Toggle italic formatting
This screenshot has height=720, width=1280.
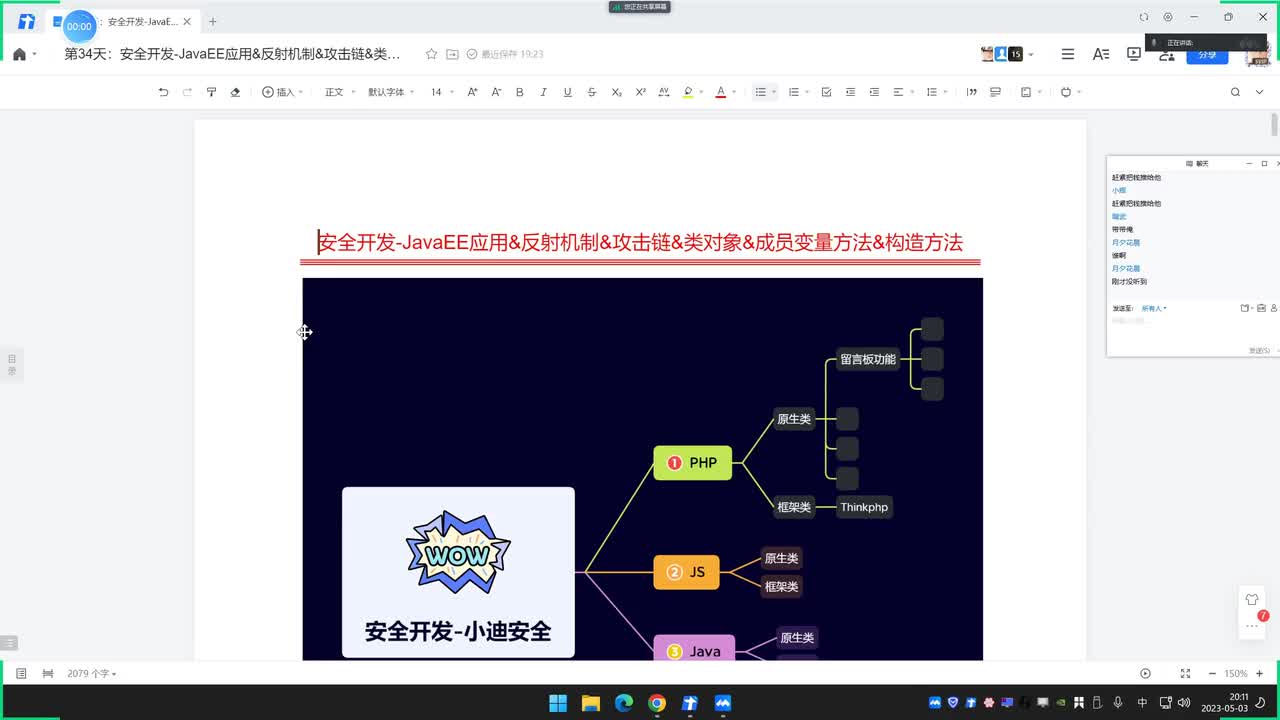(x=544, y=92)
